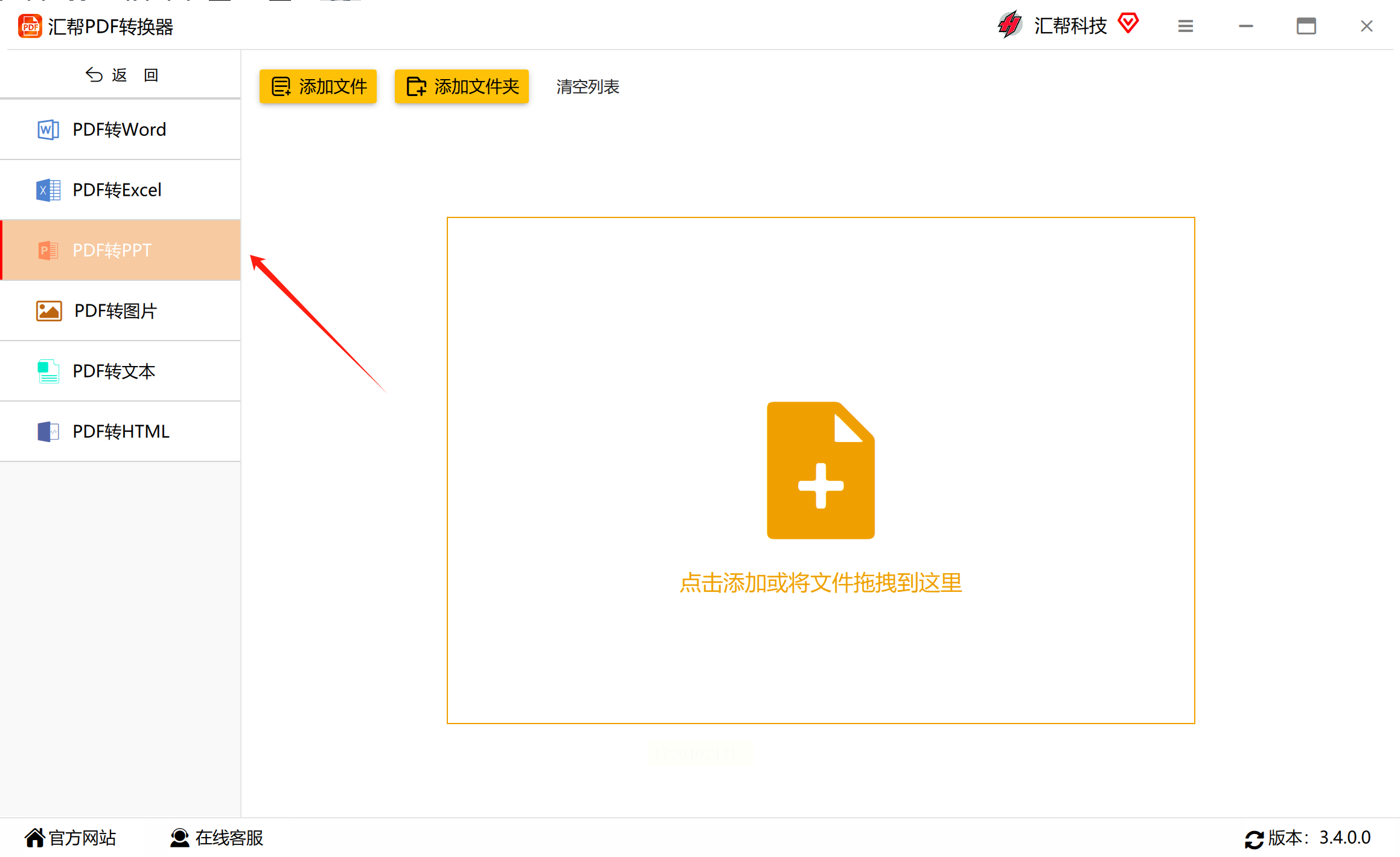Click the refresh icon beside 版本
The height and width of the screenshot is (857, 1400).
pos(1254,839)
